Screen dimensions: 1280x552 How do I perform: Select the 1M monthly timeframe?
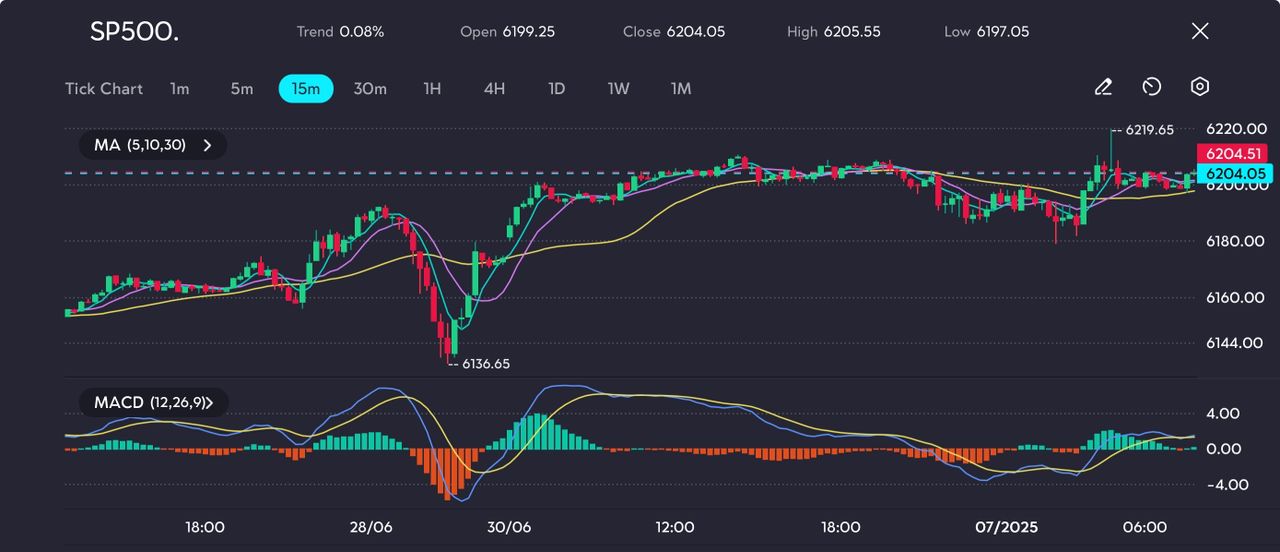point(681,89)
